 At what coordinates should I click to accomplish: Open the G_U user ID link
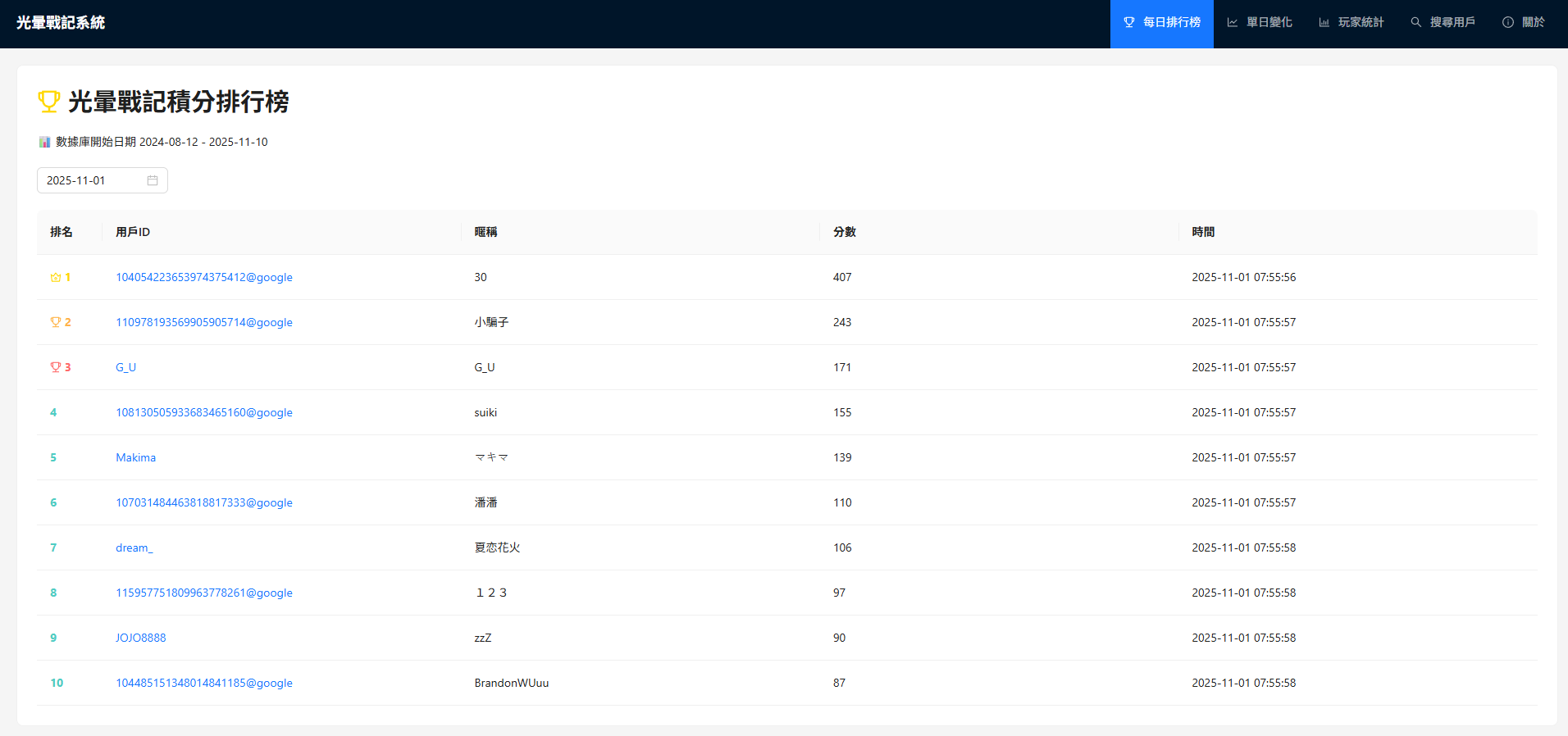pyautogui.click(x=126, y=367)
